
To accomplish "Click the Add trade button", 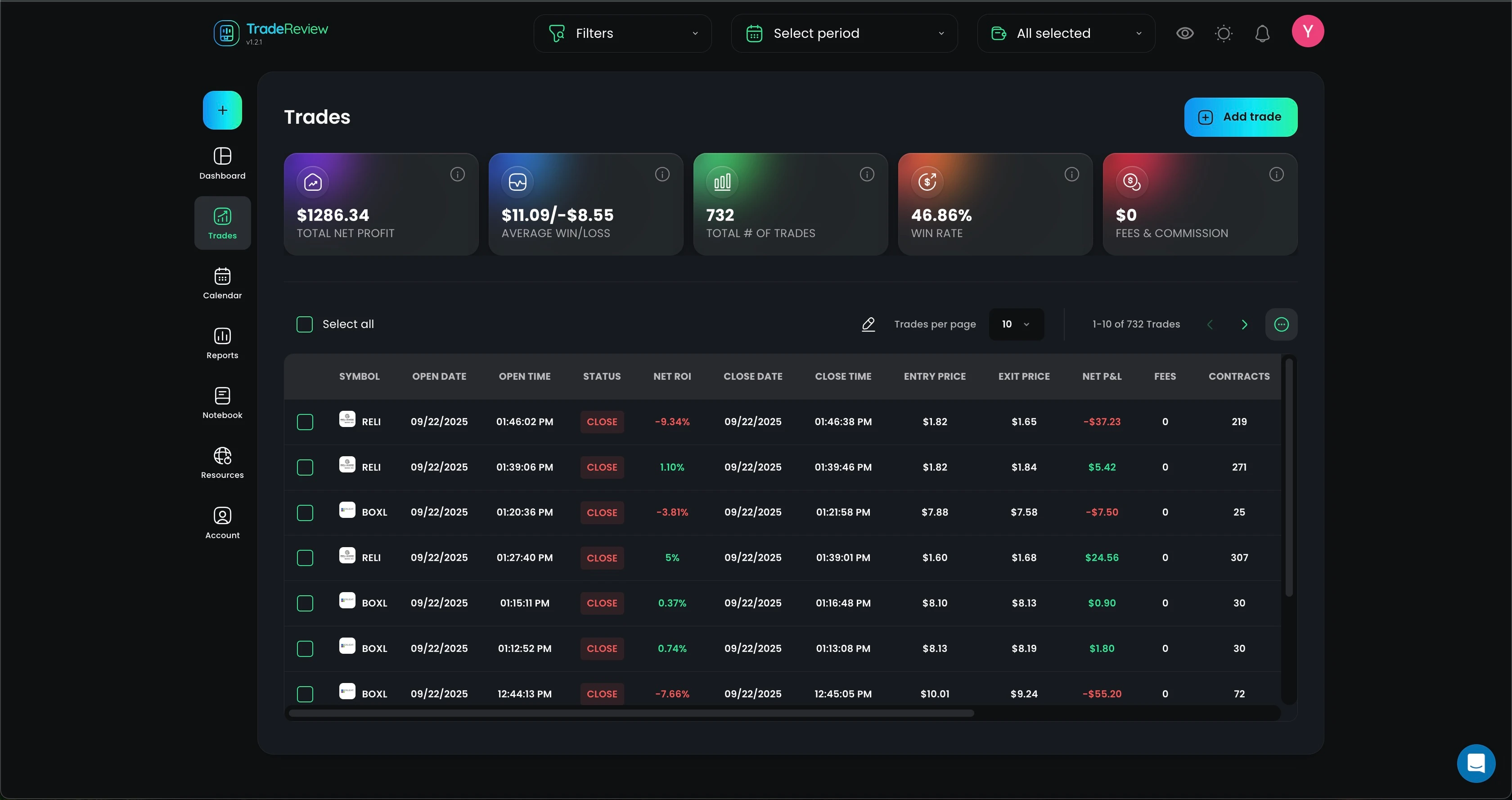I will (1240, 117).
